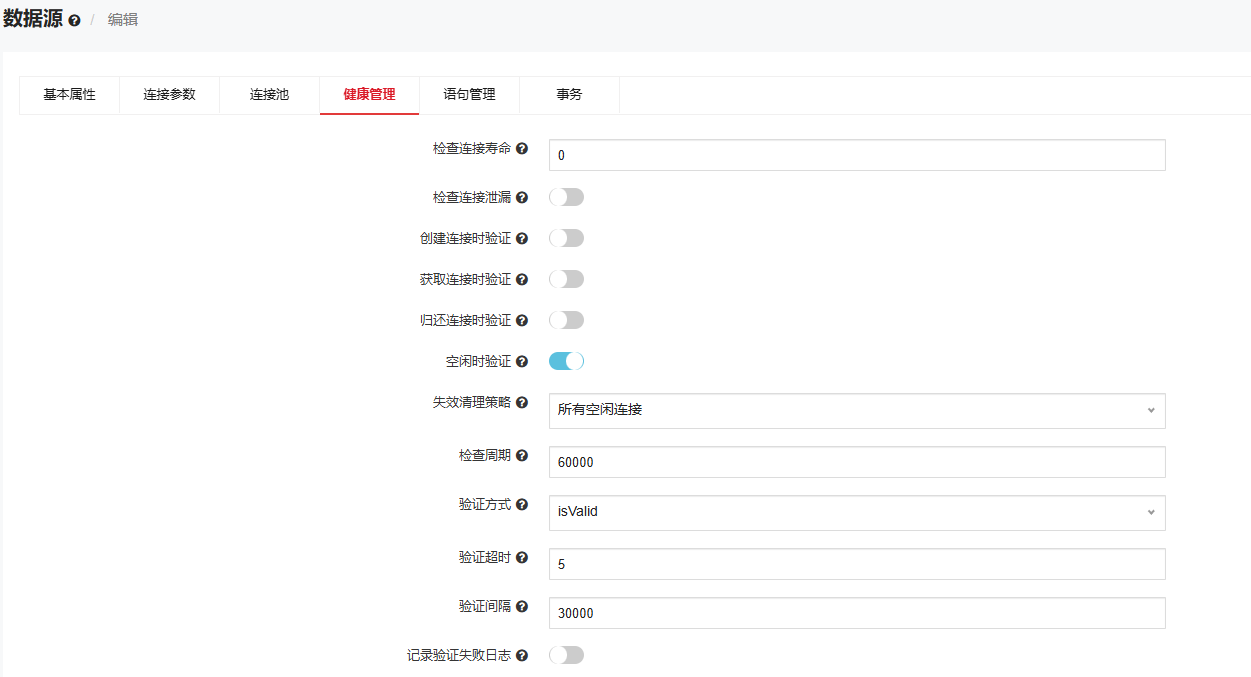Open the 连接池 tab
Image resolution: width=1251 pixels, height=677 pixels.
pyautogui.click(x=270, y=95)
